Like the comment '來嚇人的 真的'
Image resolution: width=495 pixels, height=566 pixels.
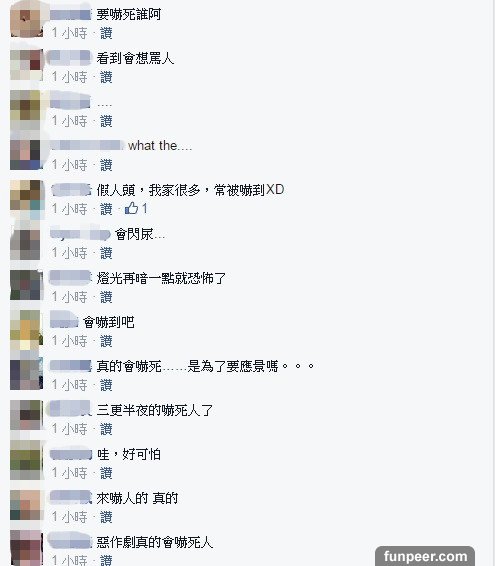click(106, 517)
